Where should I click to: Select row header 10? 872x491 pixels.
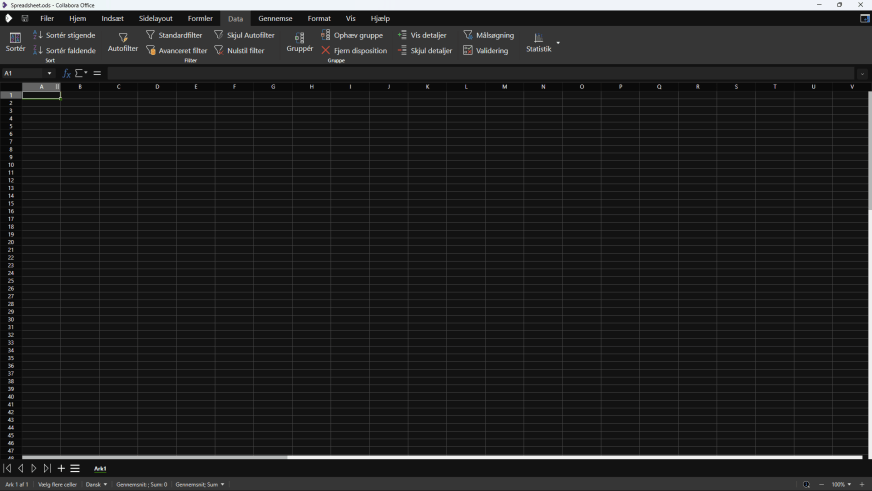(11, 165)
